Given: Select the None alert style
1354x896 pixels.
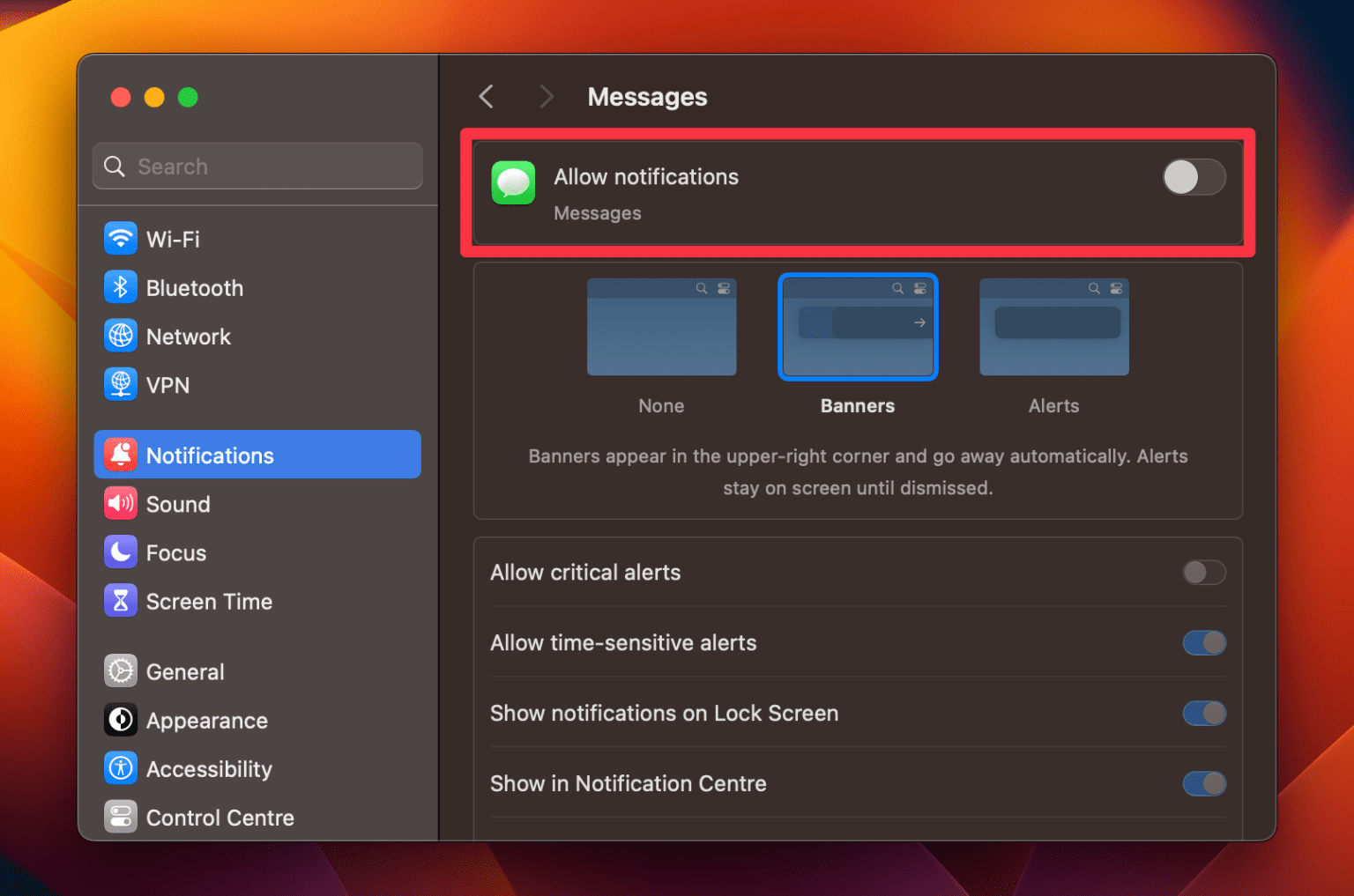Looking at the screenshot, I should [661, 327].
